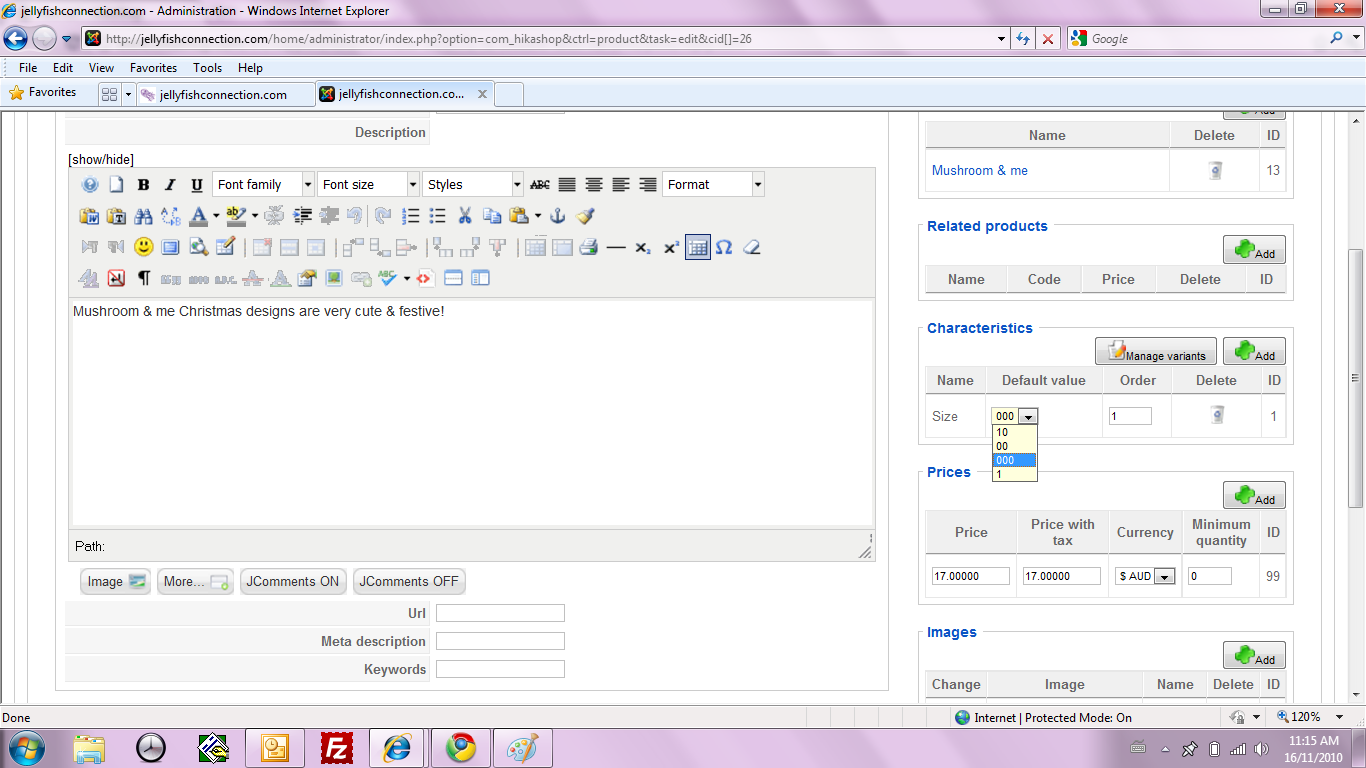Apply the yellow highlight color swatch
The width and height of the screenshot is (1366, 768).
(236, 216)
